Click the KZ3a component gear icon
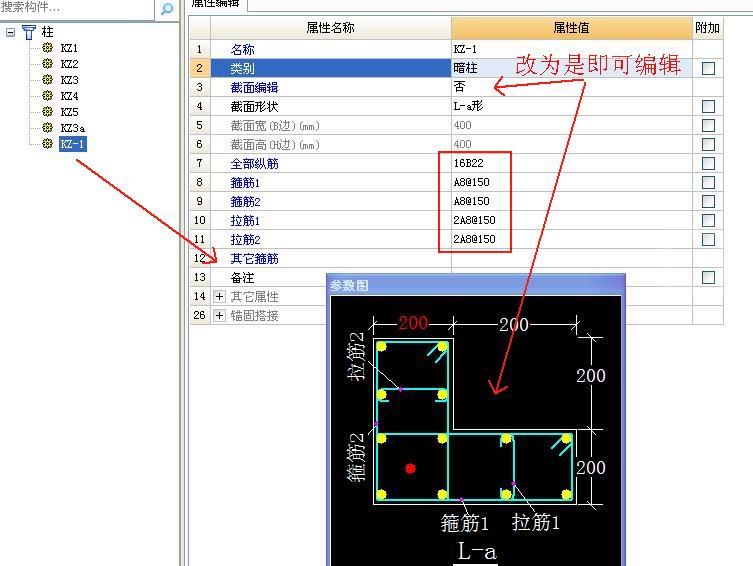Viewport: 753px width, 566px height. (x=47, y=127)
